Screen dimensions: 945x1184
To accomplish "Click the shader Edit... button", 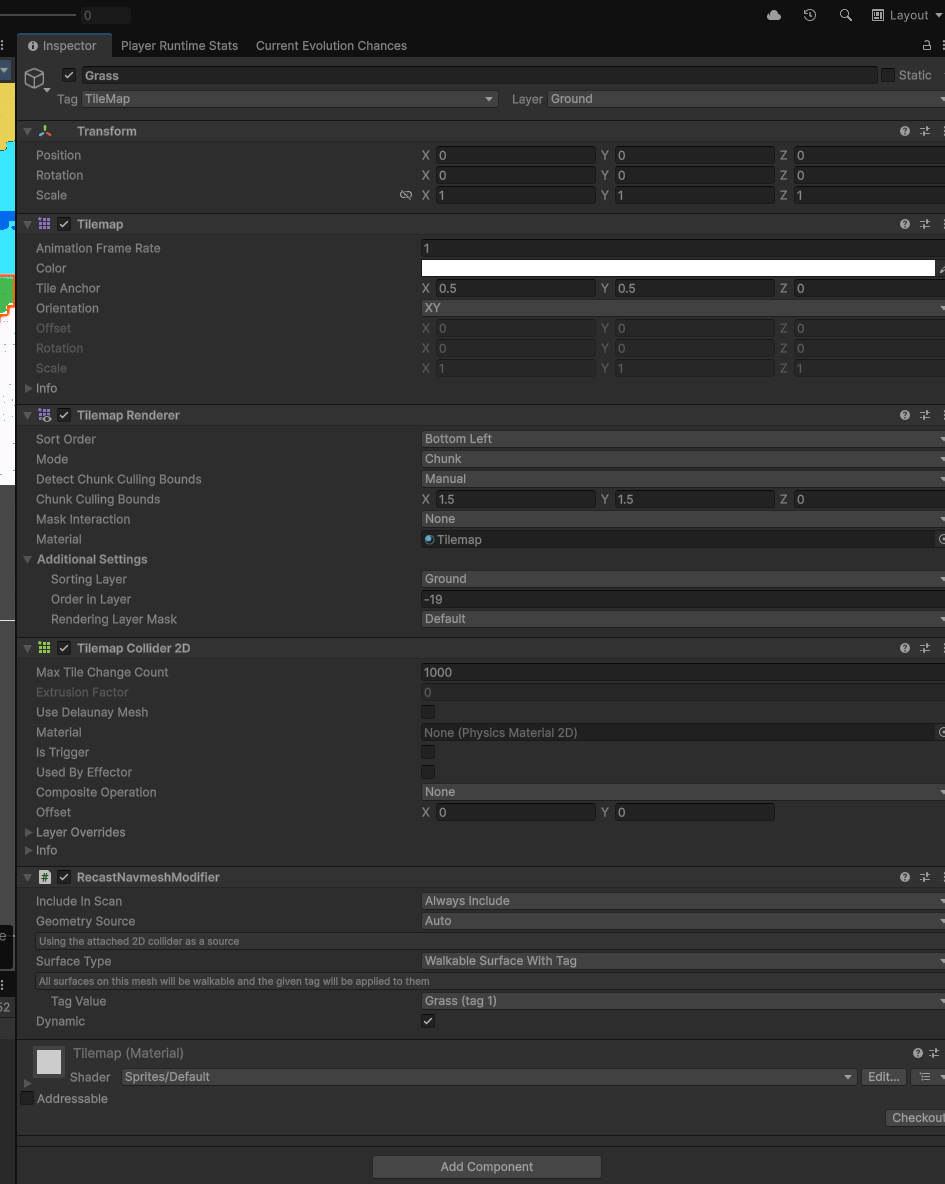I will (884, 1077).
